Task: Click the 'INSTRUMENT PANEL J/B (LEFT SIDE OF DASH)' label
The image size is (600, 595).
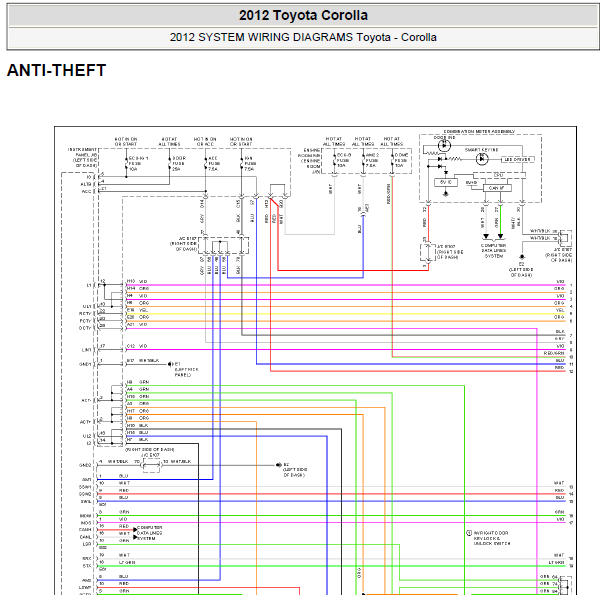Action: pos(82,157)
